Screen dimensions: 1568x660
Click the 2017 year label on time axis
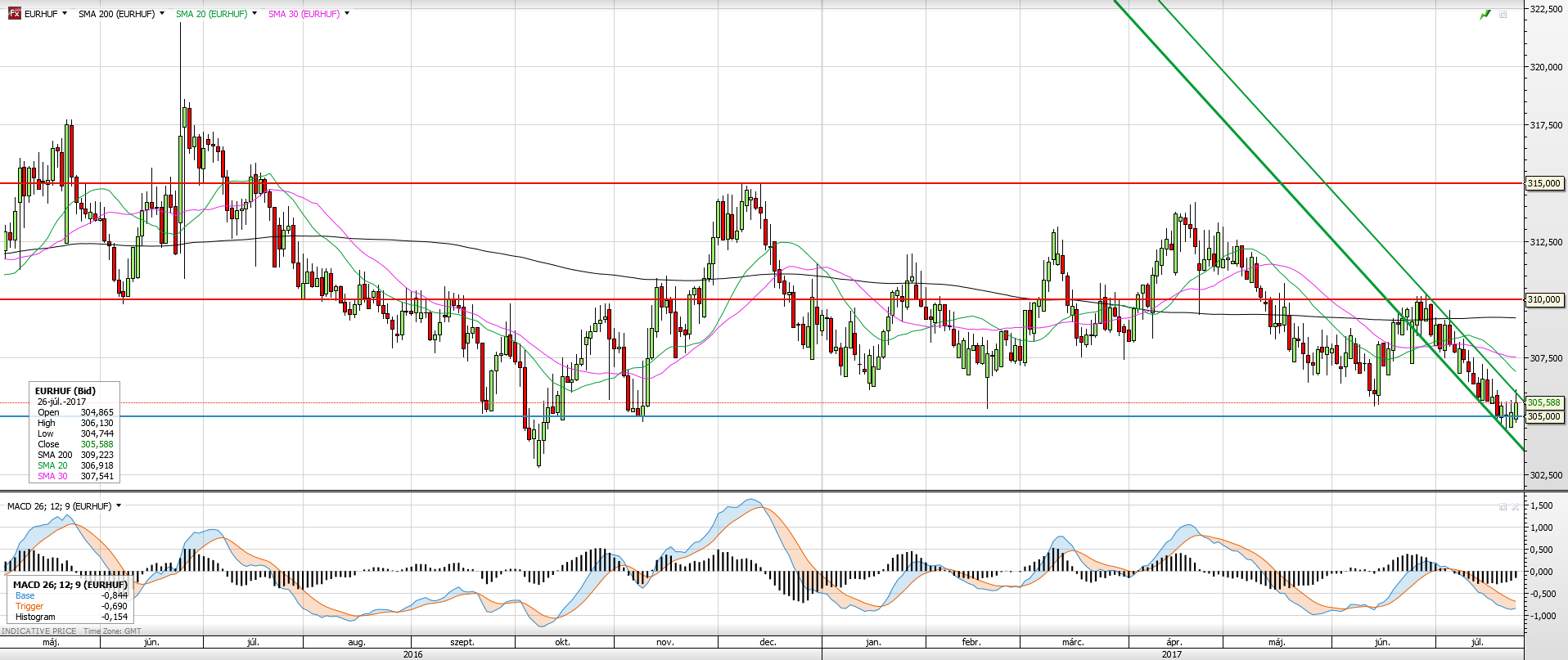click(x=1171, y=654)
